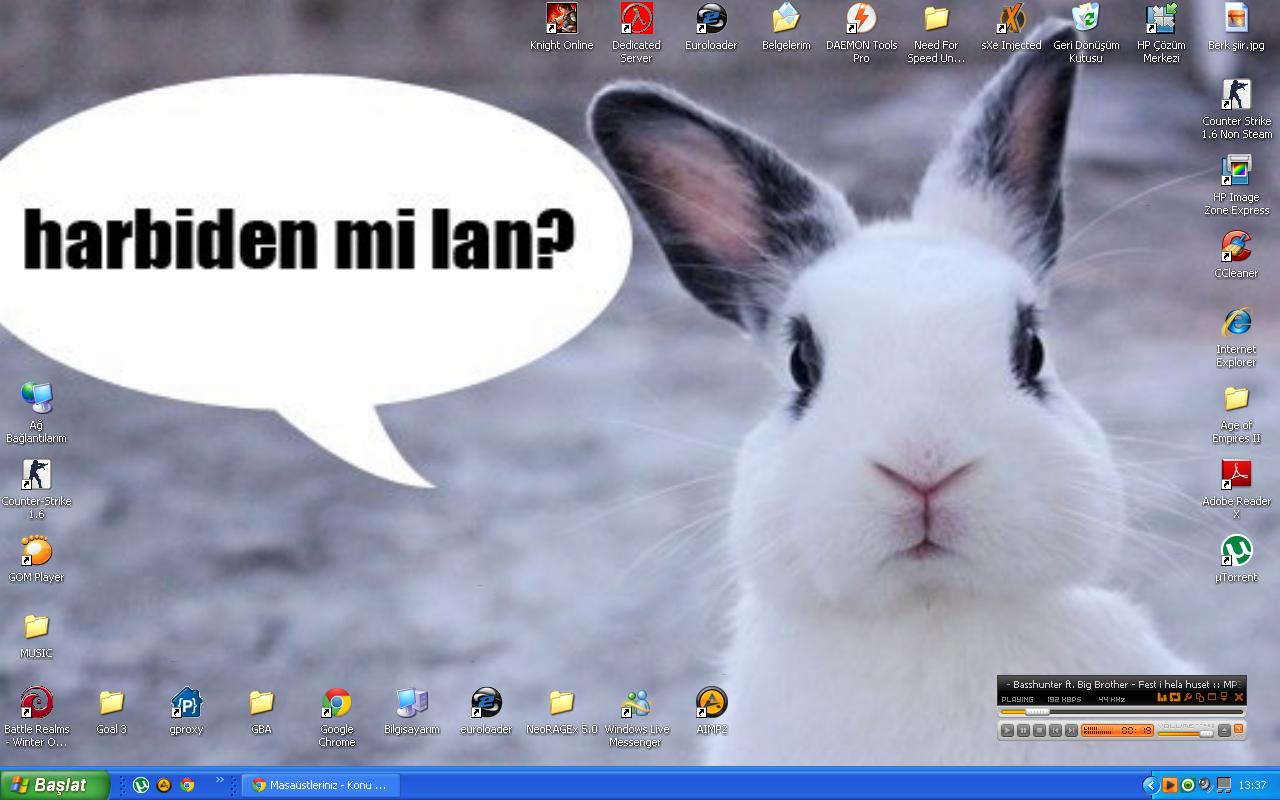Skip to next track in AIMP

[x=1071, y=730]
